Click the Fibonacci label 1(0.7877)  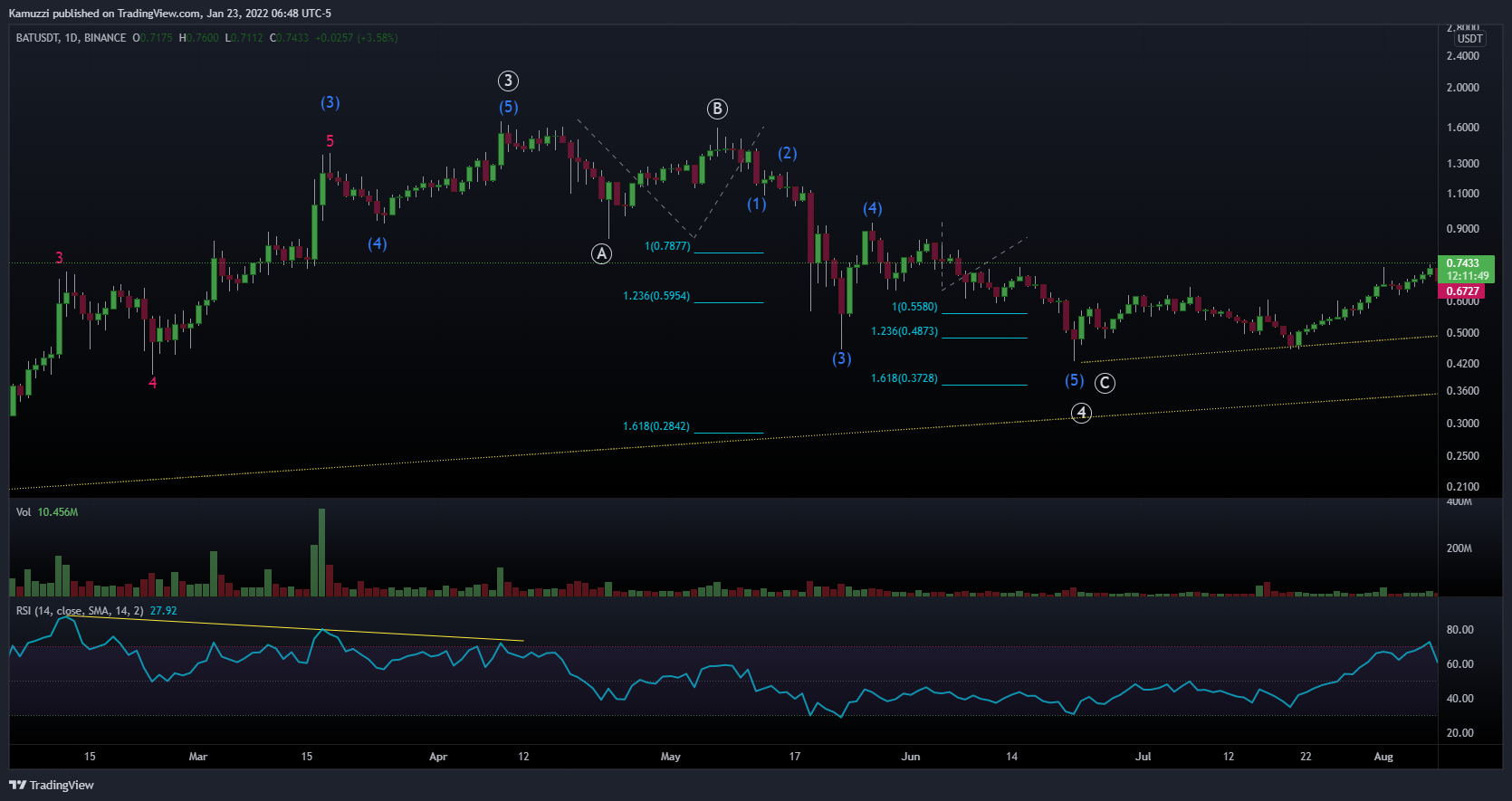point(667,246)
